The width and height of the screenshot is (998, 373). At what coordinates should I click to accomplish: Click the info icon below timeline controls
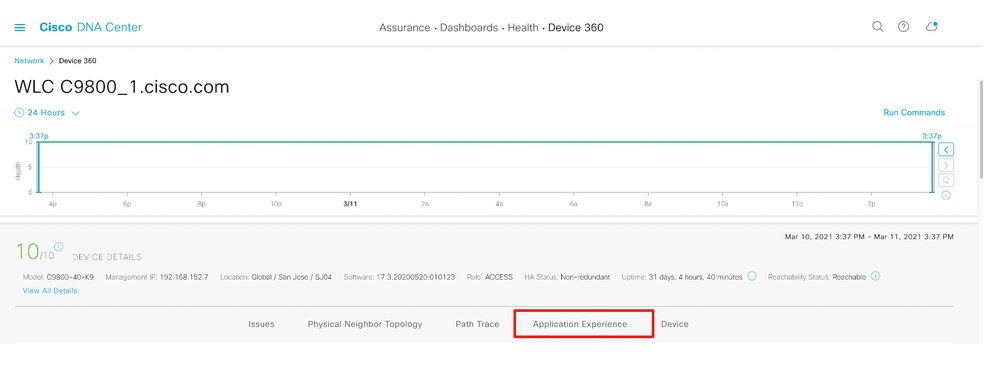(x=946, y=195)
